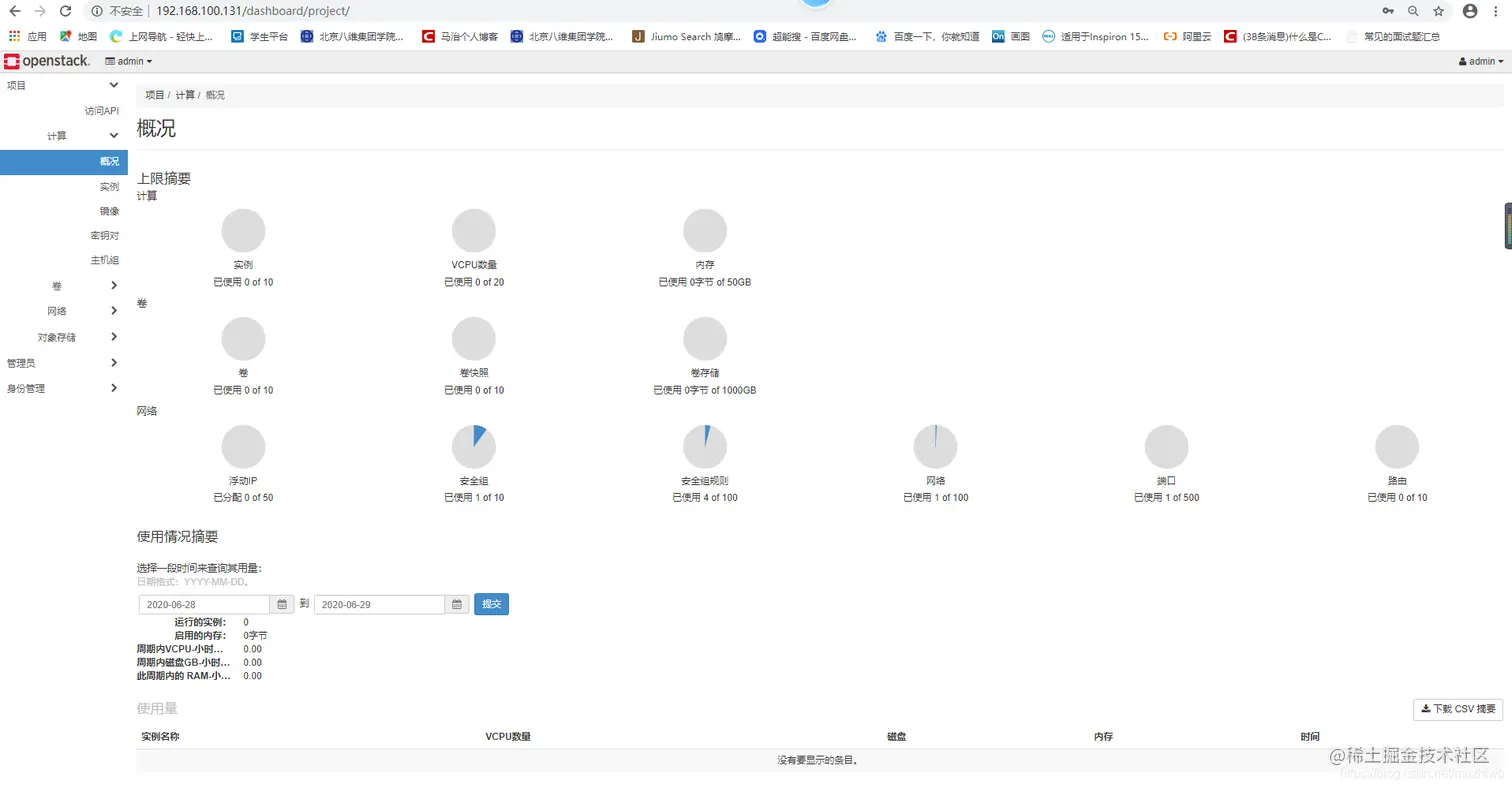
Task: Click the 安全组规则 usage pie chart
Action: point(705,446)
